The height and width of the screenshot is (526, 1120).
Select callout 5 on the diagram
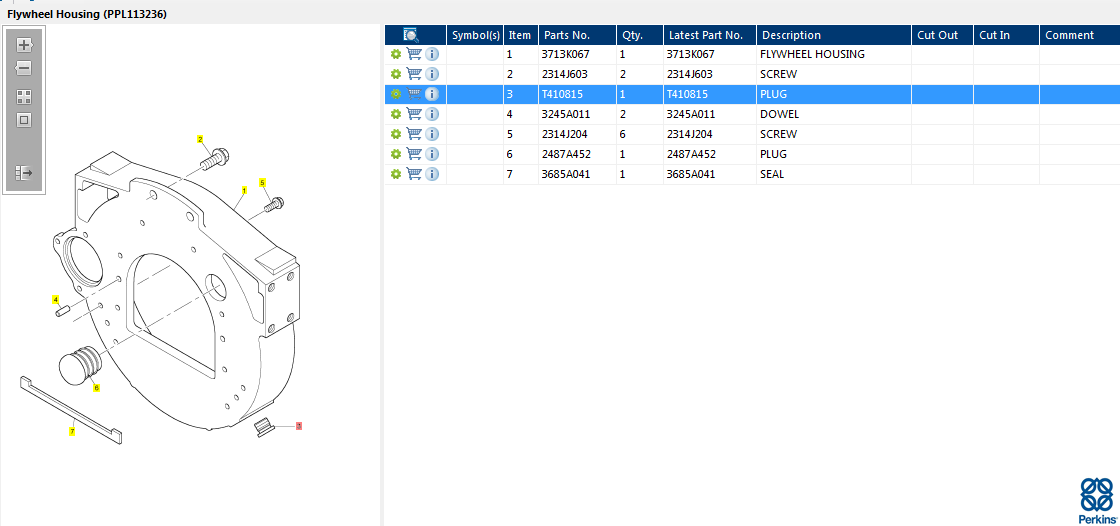[x=262, y=183]
